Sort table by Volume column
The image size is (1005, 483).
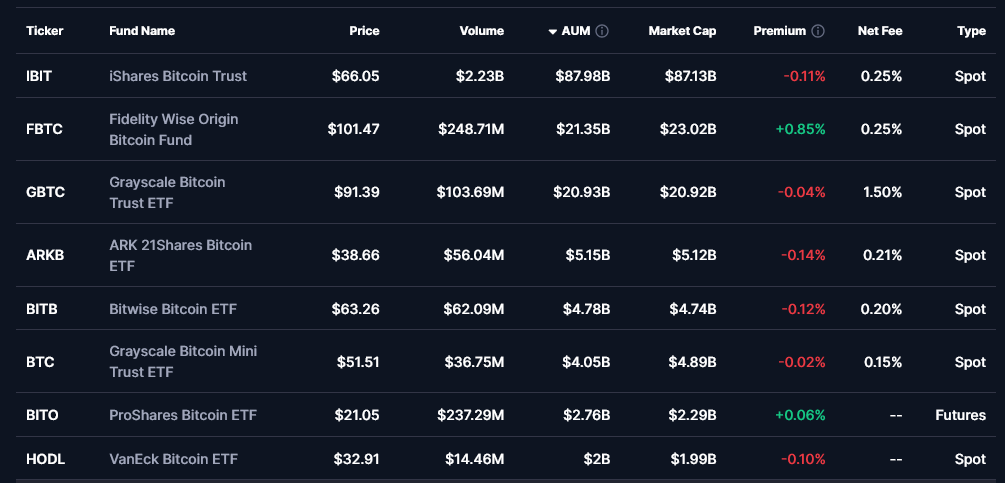481,31
